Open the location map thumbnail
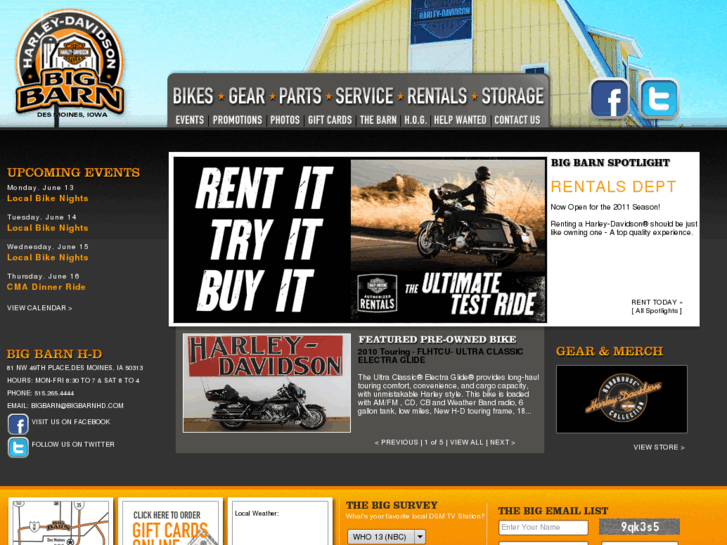The width and height of the screenshot is (727, 545). (61, 522)
